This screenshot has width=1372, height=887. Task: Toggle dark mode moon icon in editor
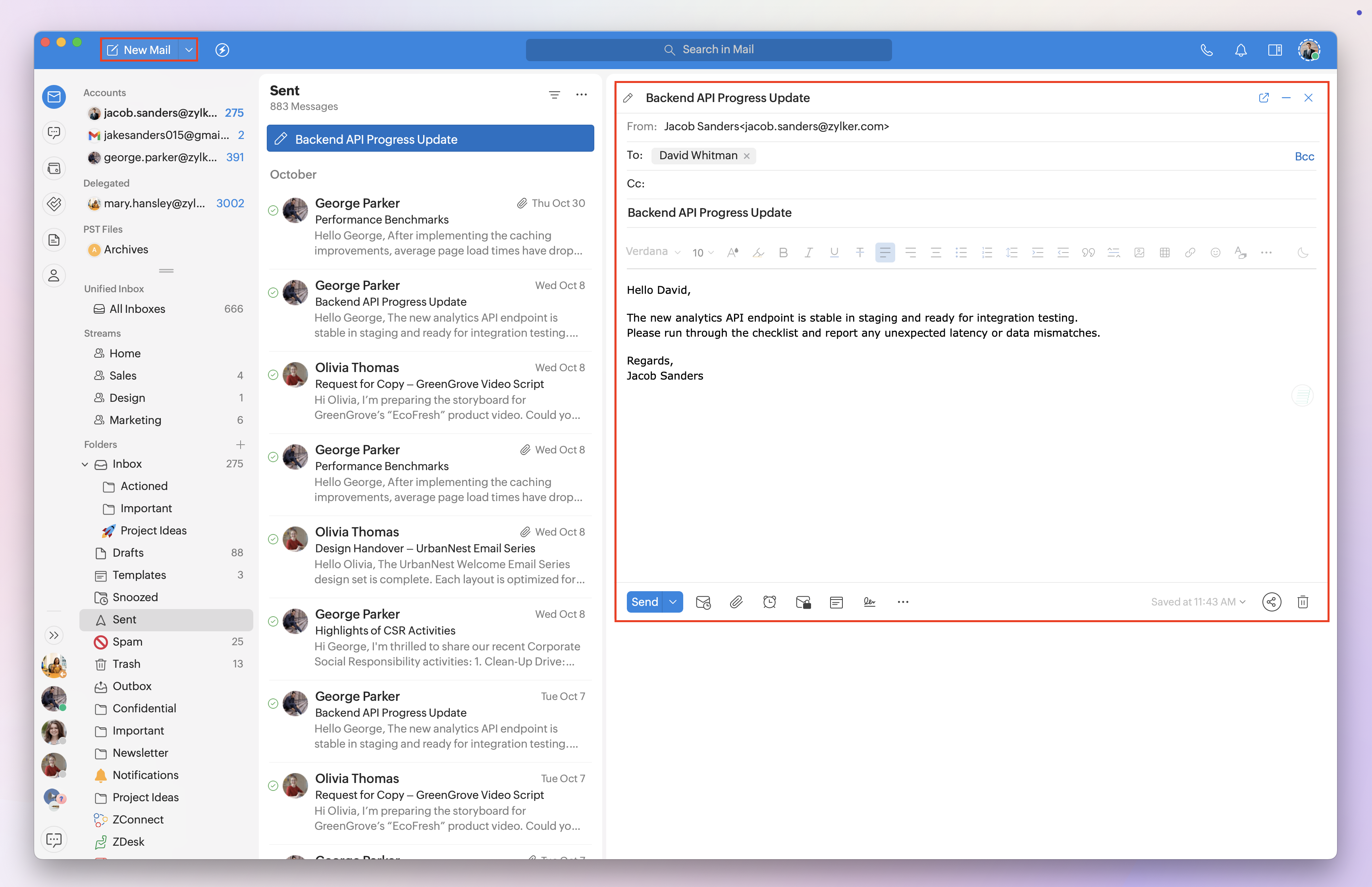[1303, 252]
